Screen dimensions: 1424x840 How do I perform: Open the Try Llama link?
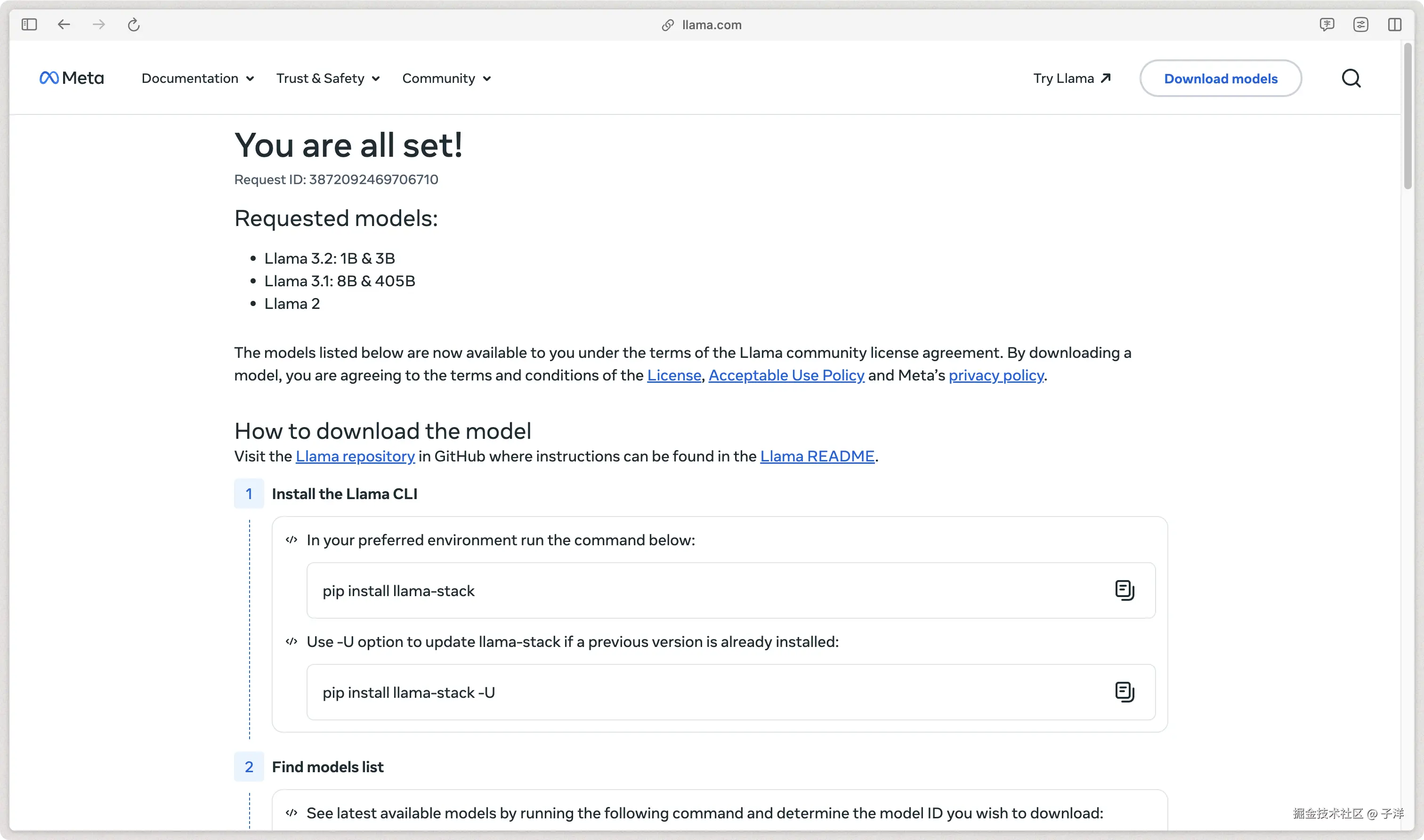(x=1072, y=78)
